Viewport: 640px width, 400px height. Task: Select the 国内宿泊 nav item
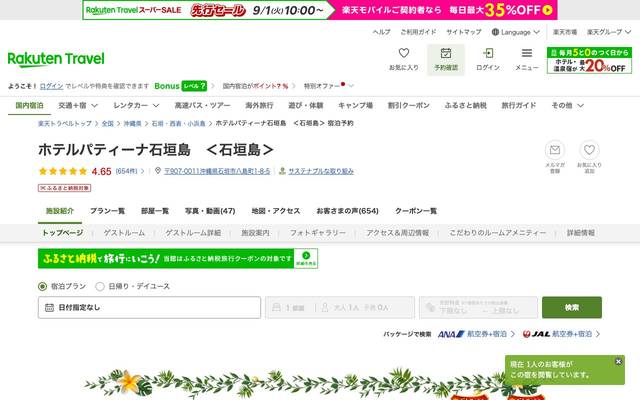click(x=29, y=105)
